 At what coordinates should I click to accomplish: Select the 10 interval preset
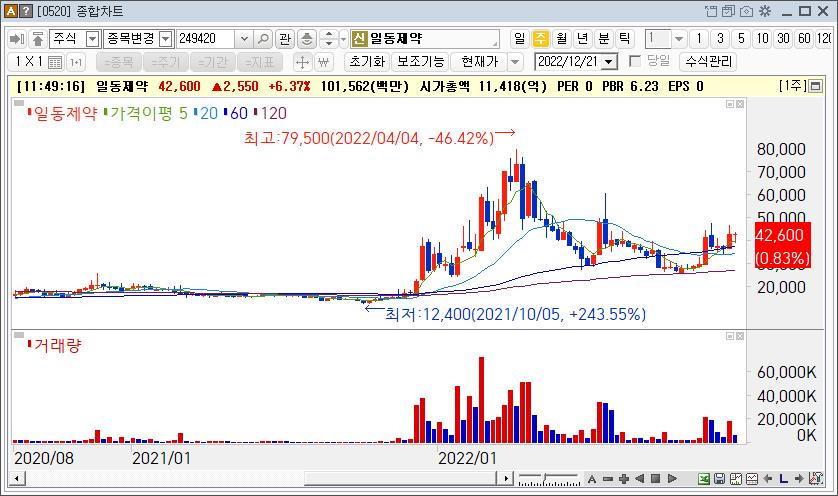tap(762, 38)
